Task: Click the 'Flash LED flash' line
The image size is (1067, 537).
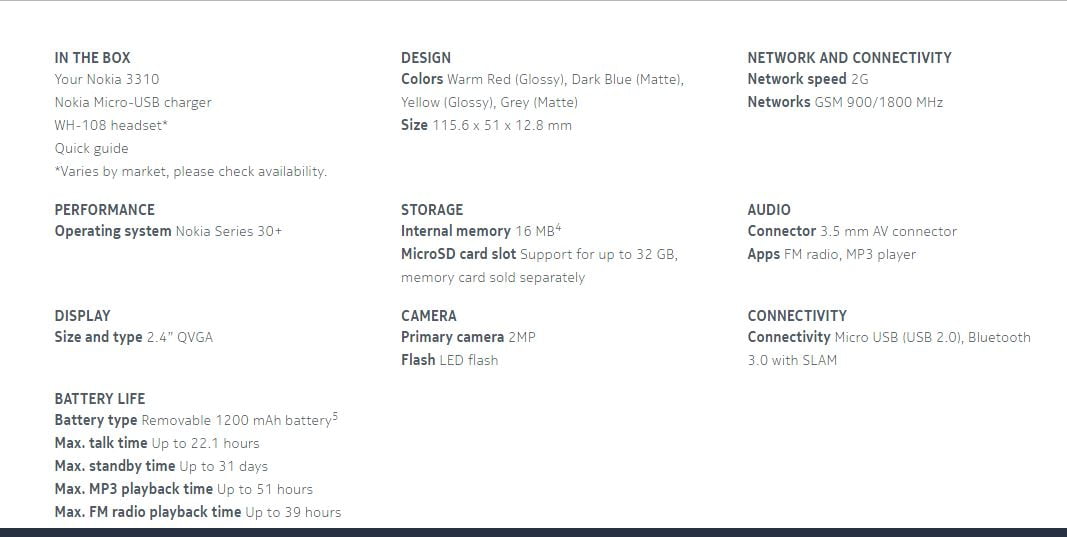Action: click(449, 360)
